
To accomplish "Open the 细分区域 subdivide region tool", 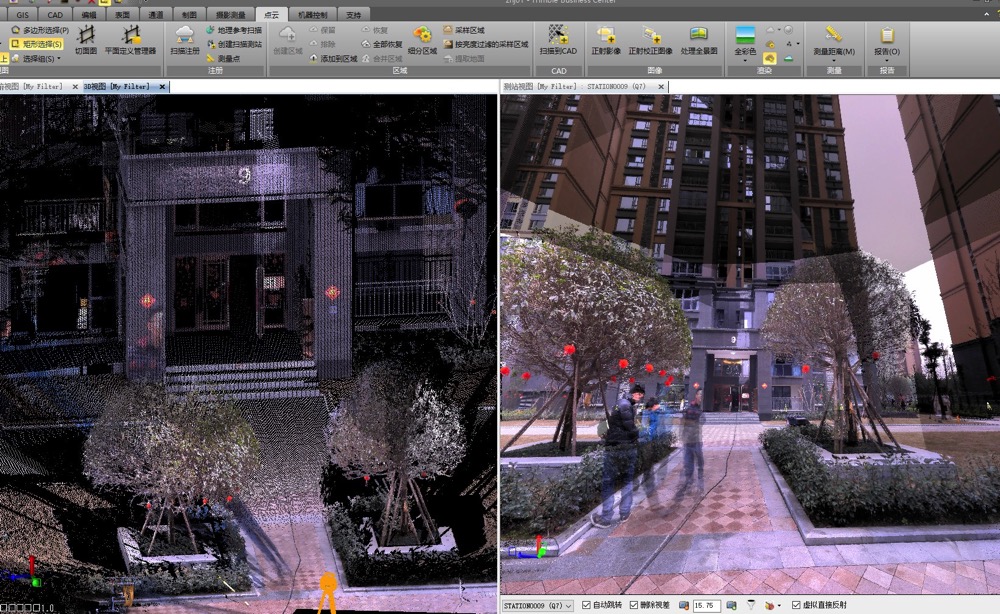I will pos(422,40).
